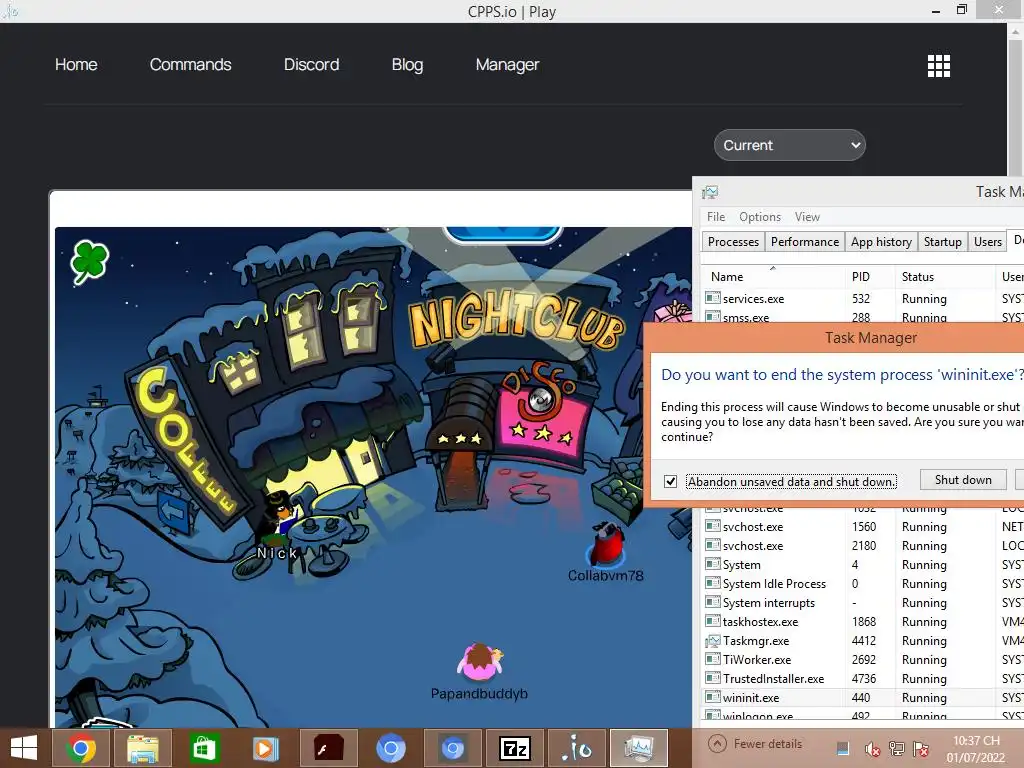Image resolution: width=1024 pixels, height=768 pixels.
Task: Switch to the Processes tab
Action: click(733, 242)
